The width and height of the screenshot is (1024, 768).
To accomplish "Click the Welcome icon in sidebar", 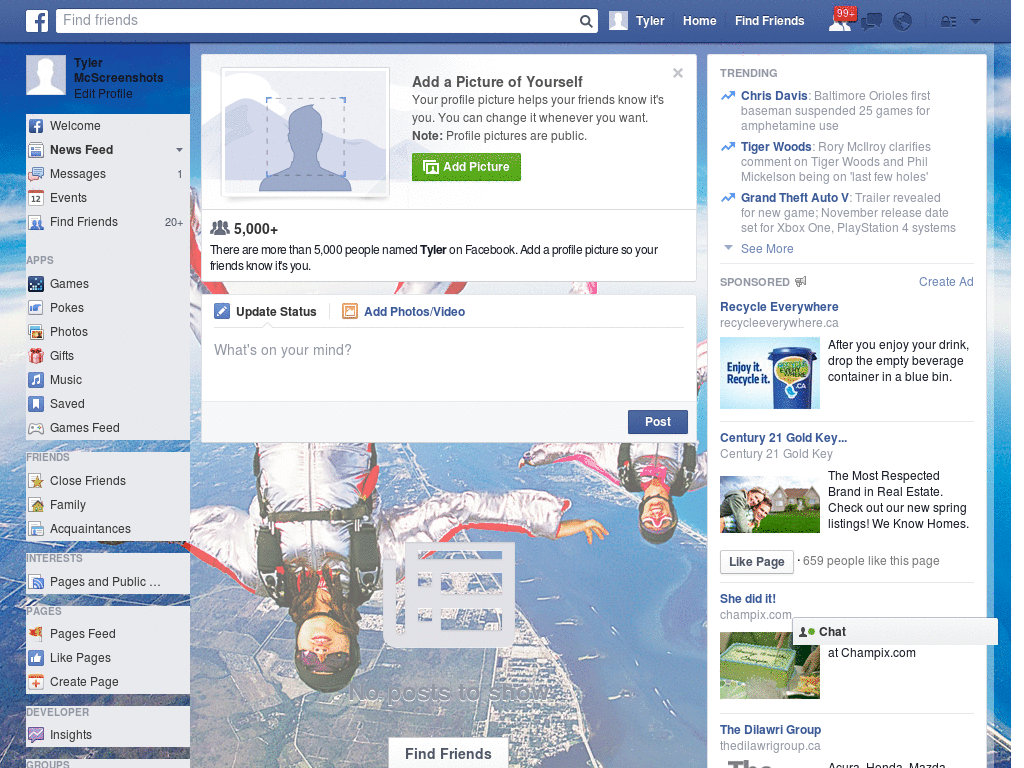I will coord(36,126).
